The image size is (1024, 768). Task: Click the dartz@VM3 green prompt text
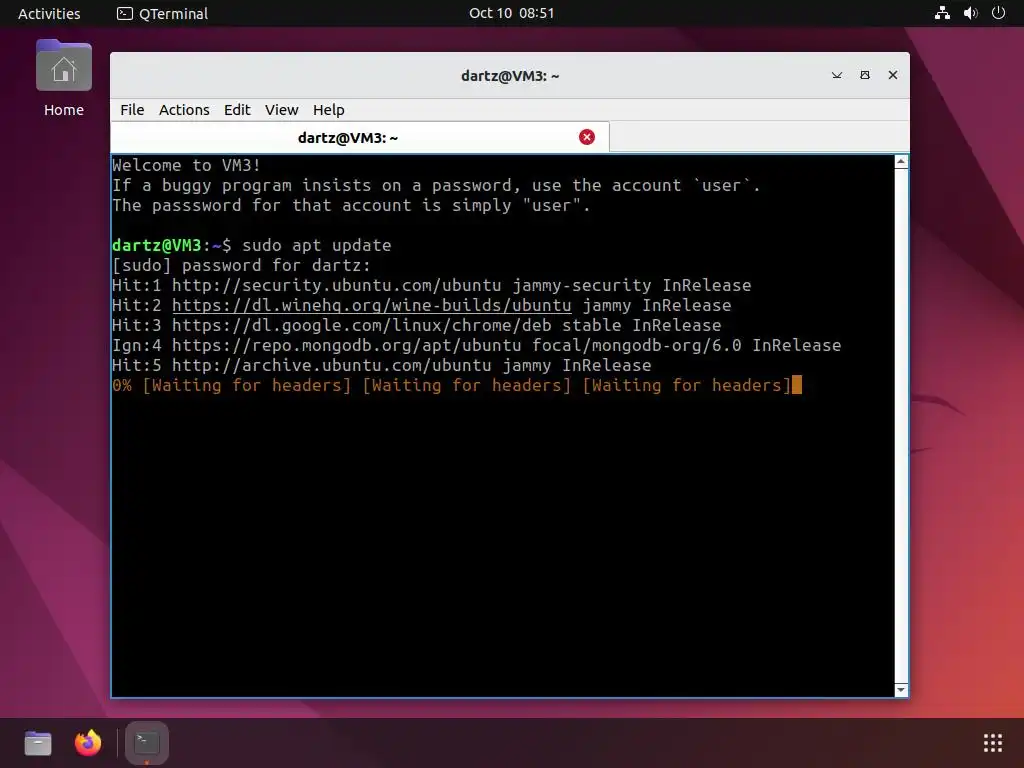157,246
